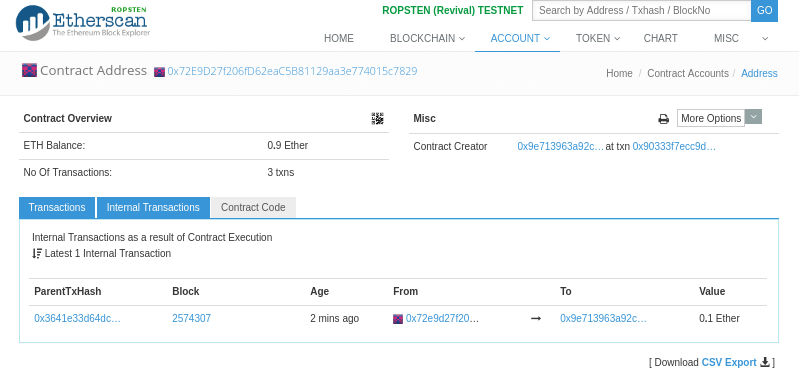Open the contract address 0x72E9D27f... link
Image resolution: width=799 pixels, height=387 pixels.
point(292,71)
